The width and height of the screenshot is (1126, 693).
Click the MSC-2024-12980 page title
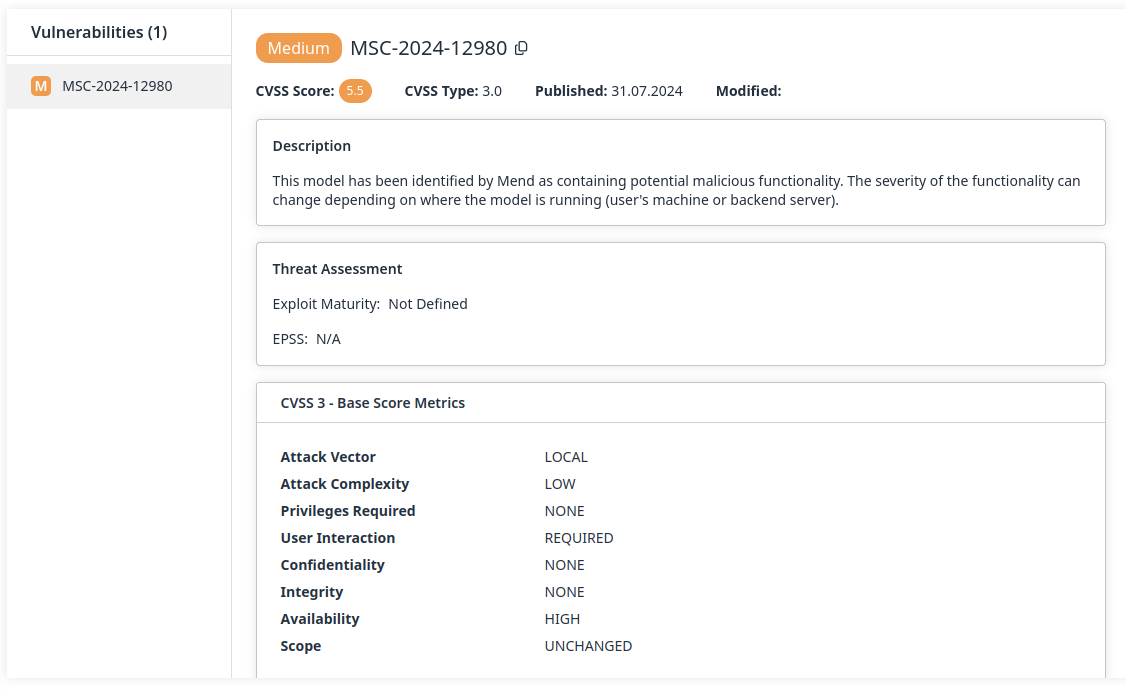[428, 48]
